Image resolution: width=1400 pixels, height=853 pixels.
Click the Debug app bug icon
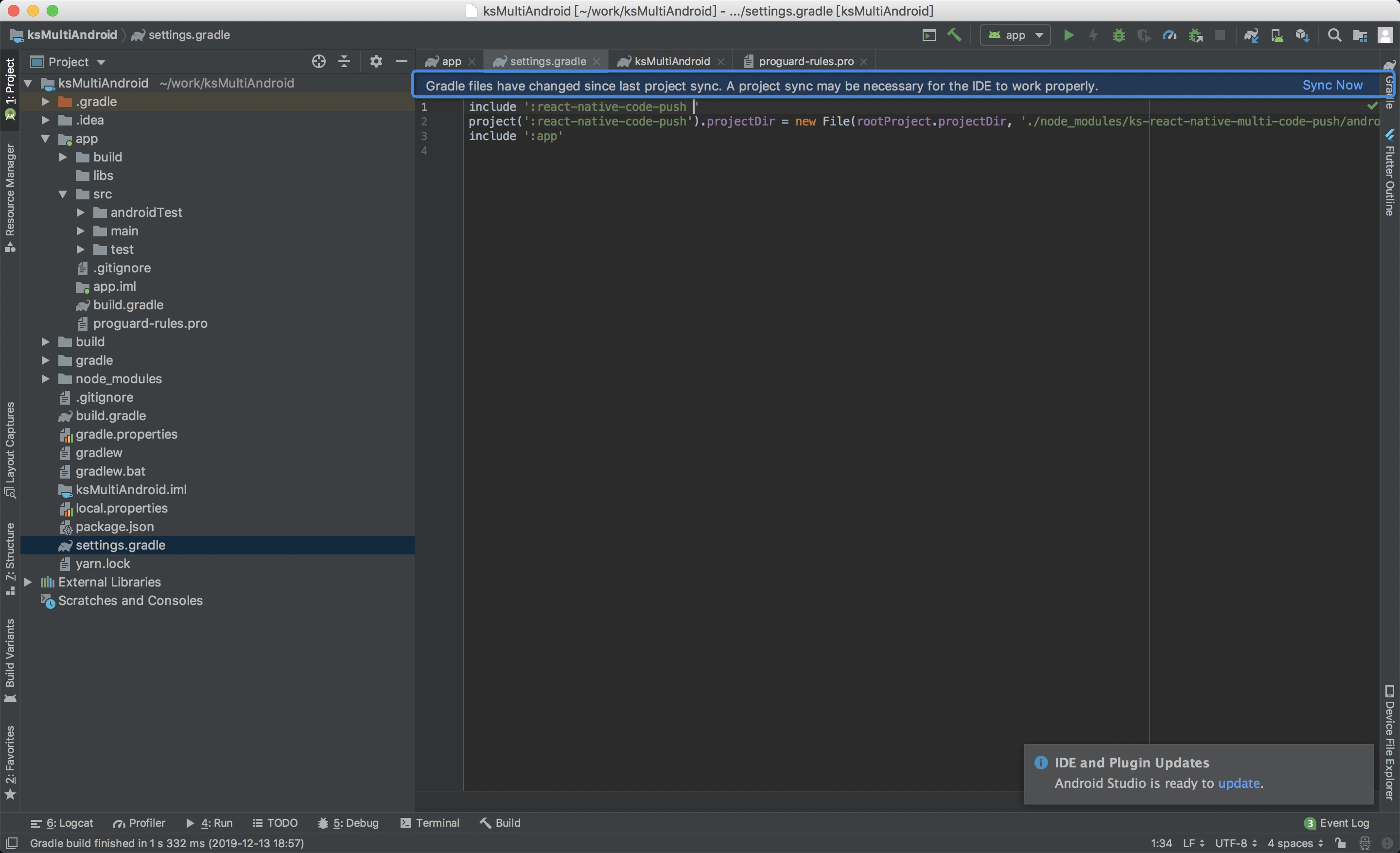coord(1118,35)
